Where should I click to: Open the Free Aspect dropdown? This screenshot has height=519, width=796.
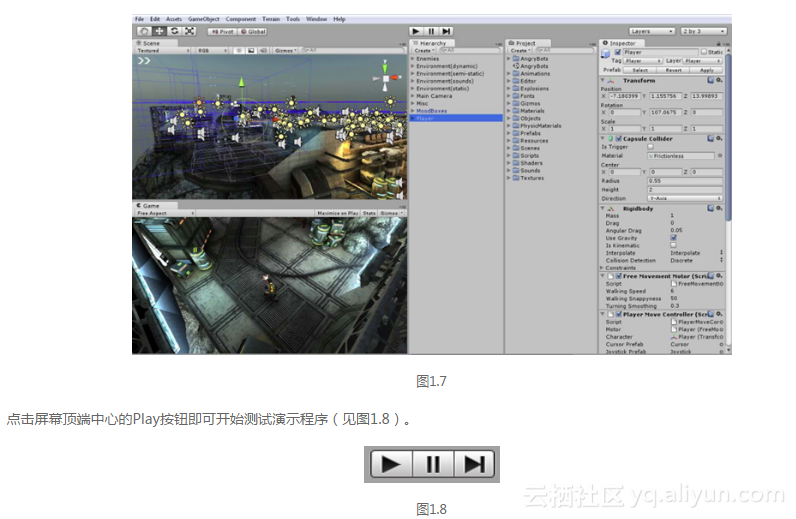pyautogui.click(x=165, y=213)
